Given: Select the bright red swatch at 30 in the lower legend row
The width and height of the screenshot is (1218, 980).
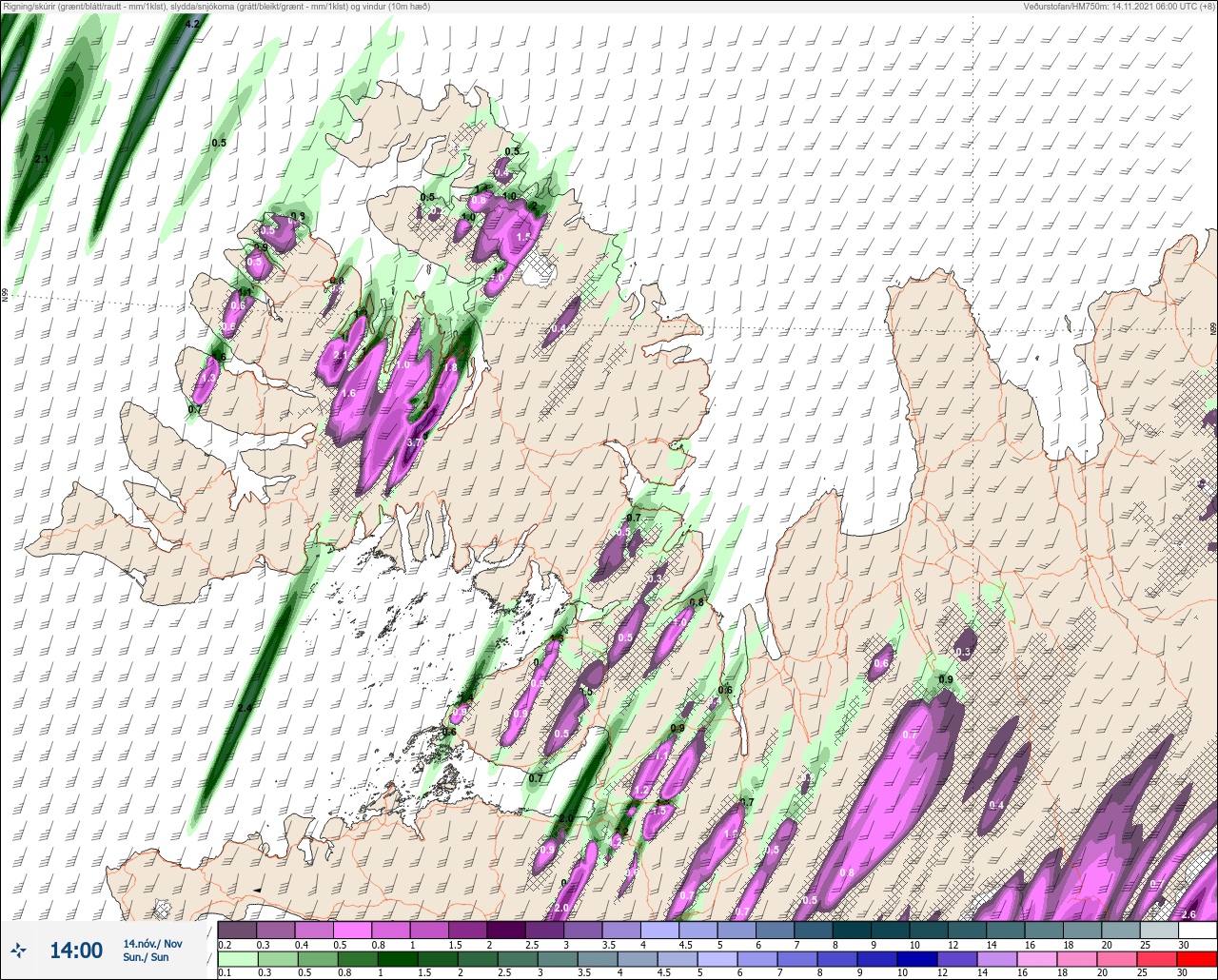Looking at the screenshot, I should pos(1196,960).
